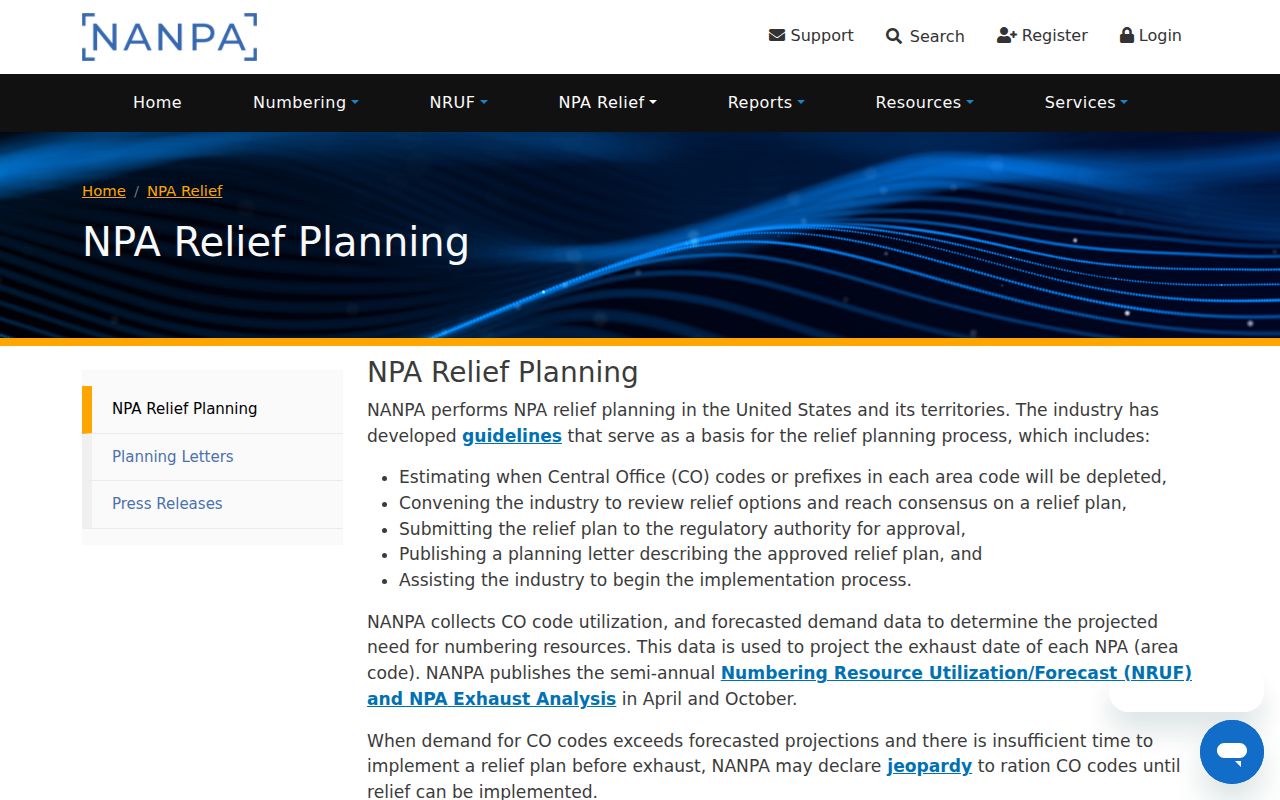Click the Register user-plus icon
1280x800 pixels.
[x=1007, y=35]
